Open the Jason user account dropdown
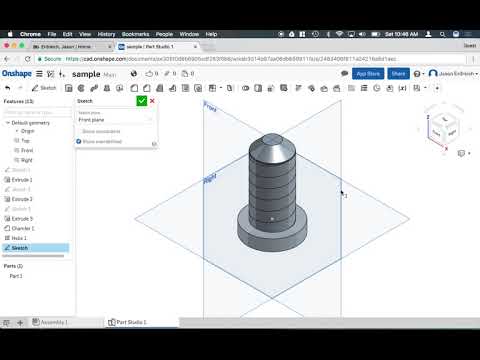Viewport: 480px width, 360px height. point(453,73)
